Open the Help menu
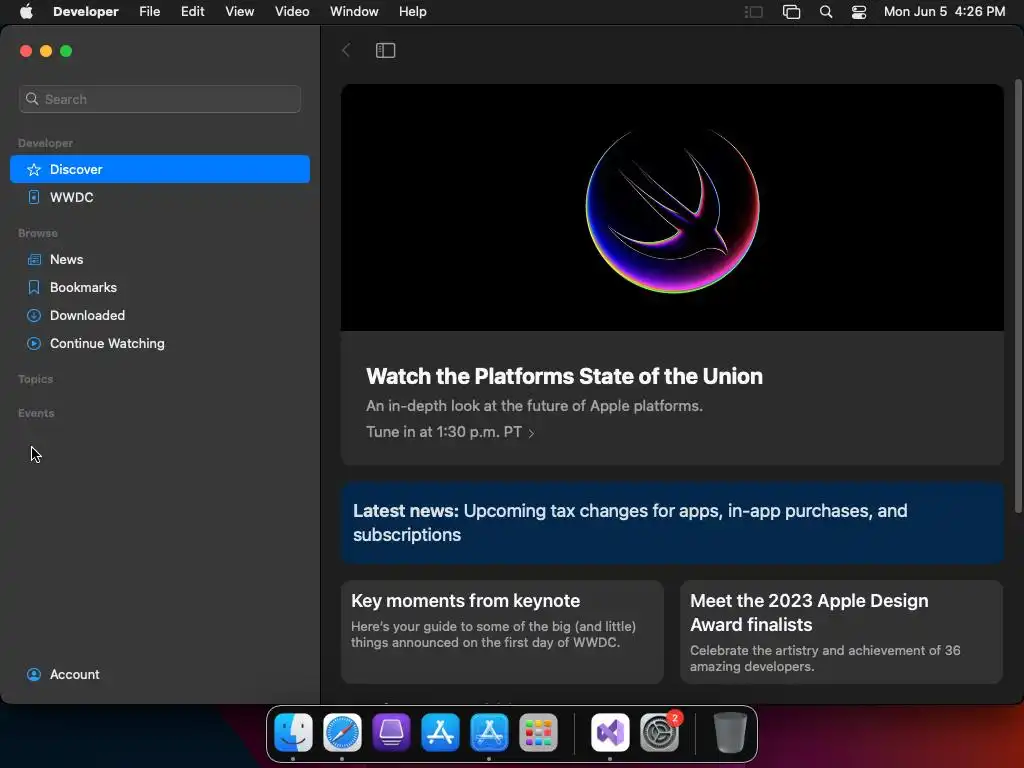 413,12
